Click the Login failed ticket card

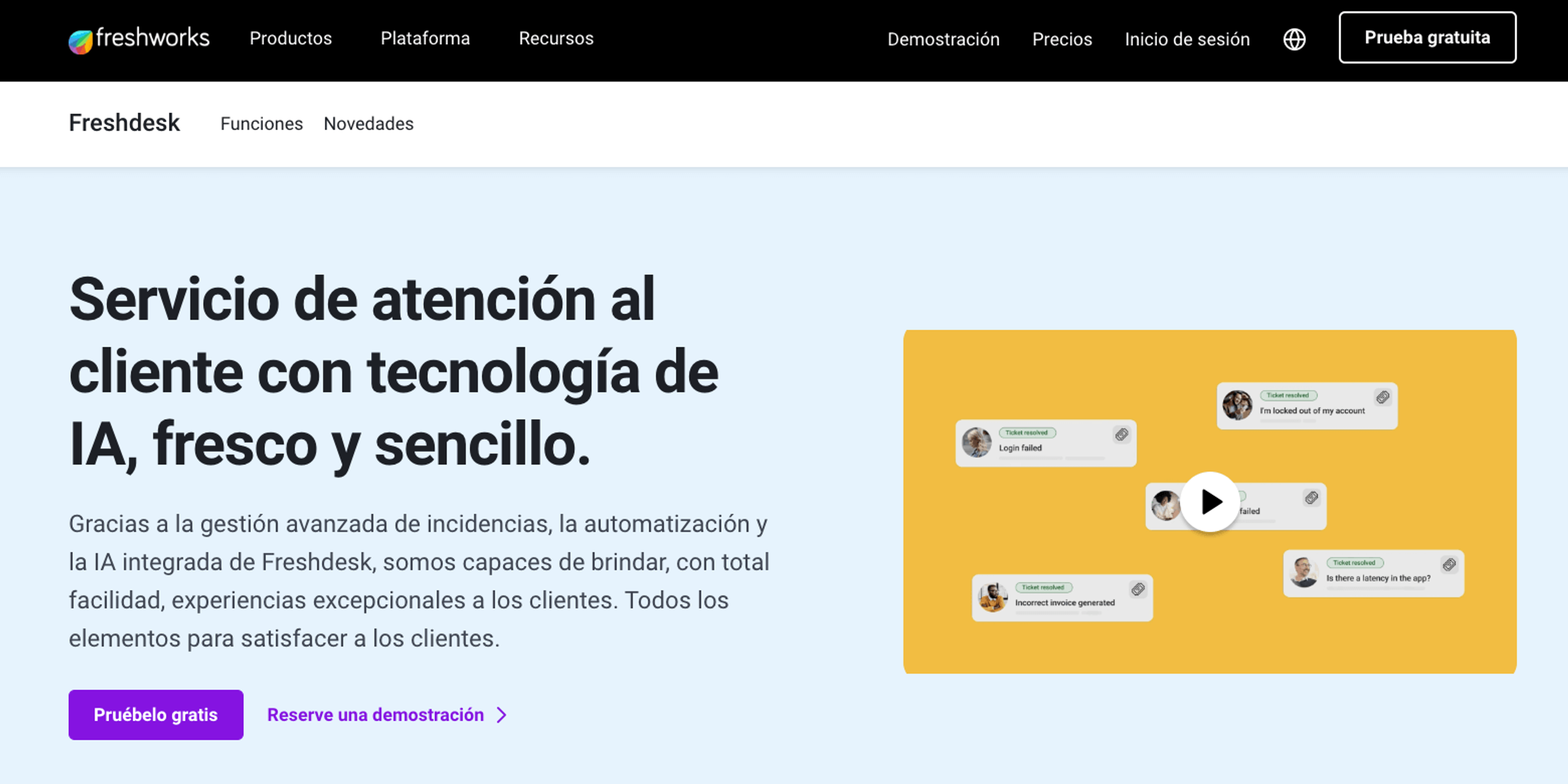pos(1046,443)
